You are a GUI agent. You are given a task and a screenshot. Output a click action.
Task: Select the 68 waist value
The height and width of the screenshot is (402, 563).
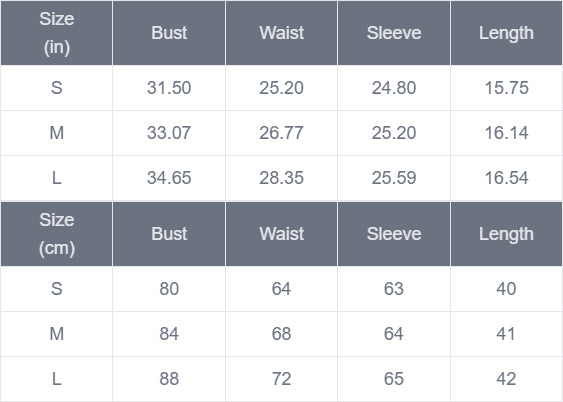click(281, 334)
